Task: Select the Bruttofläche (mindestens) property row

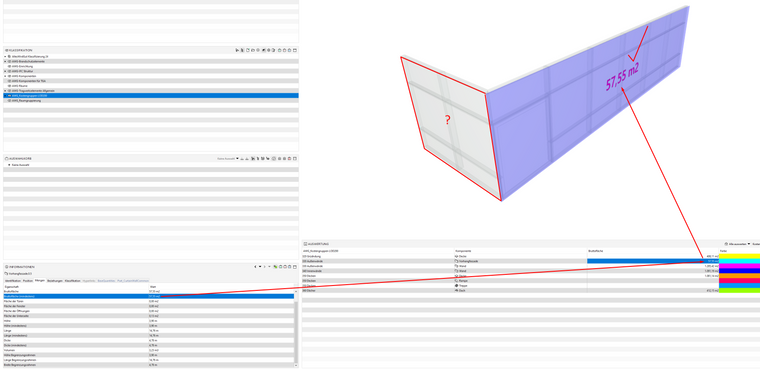Action: click(149, 296)
